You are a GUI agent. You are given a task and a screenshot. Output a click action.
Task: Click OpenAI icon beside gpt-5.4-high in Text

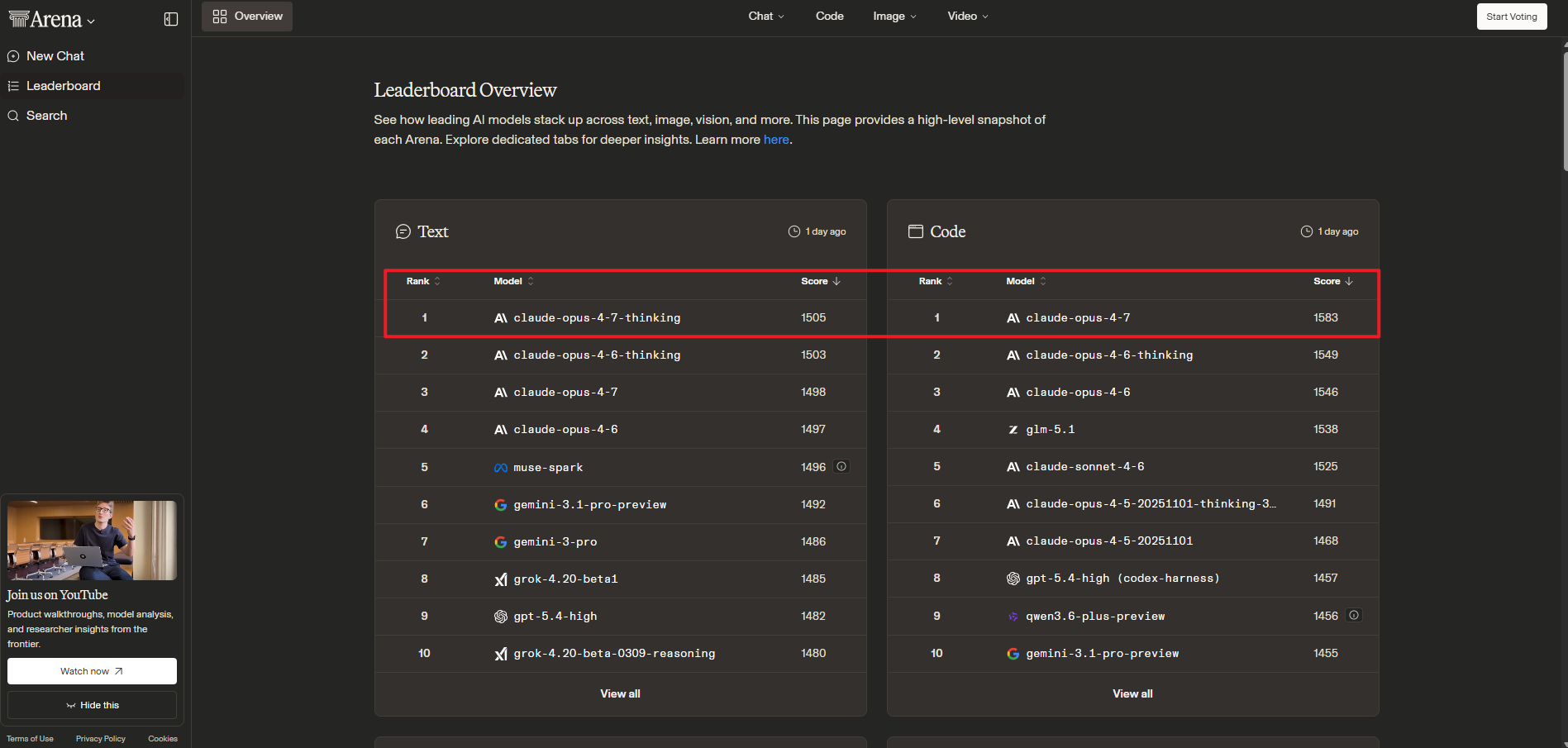pos(501,617)
